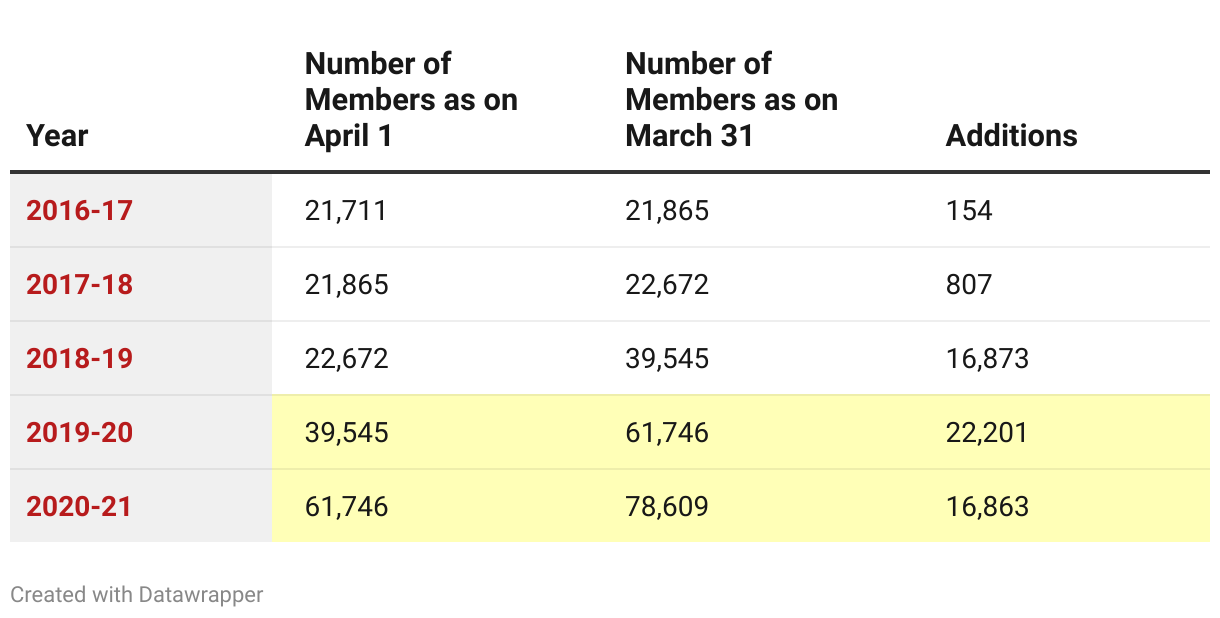Click the April 1 members column header
Image resolution: width=1220 pixels, height=618 pixels.
click(x=411, y=100)
